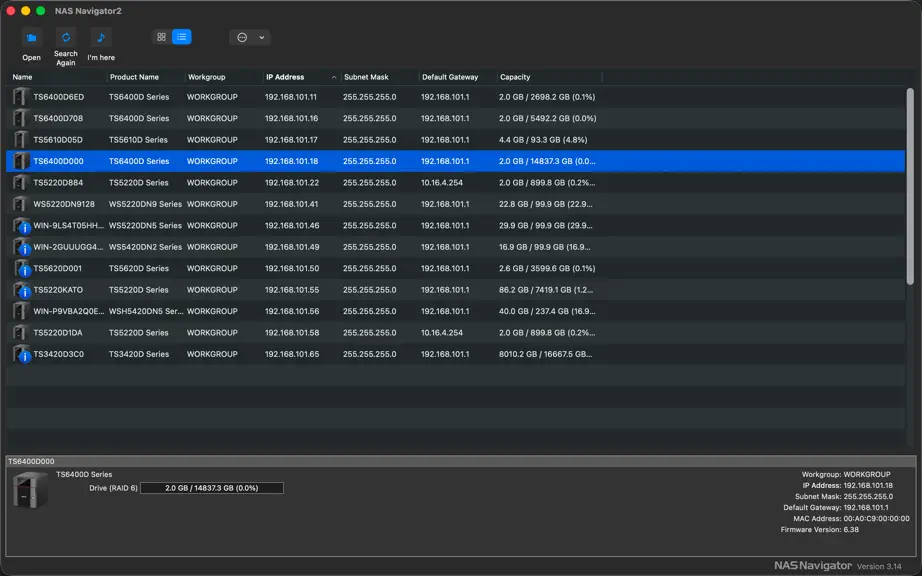Click the TS3420D Series product name
Image resolution: width=922 pixels, height=576 pixels.
139,354
